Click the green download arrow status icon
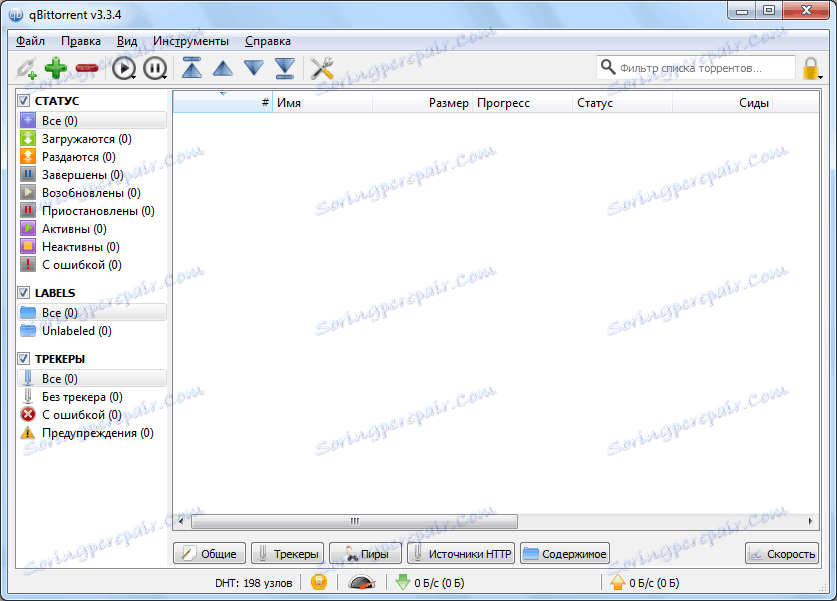 402,582
